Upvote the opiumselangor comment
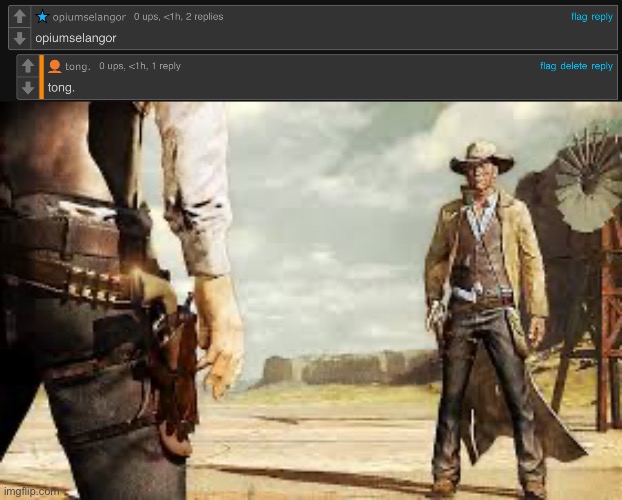 pyautogui.click(x=19, y=17)
